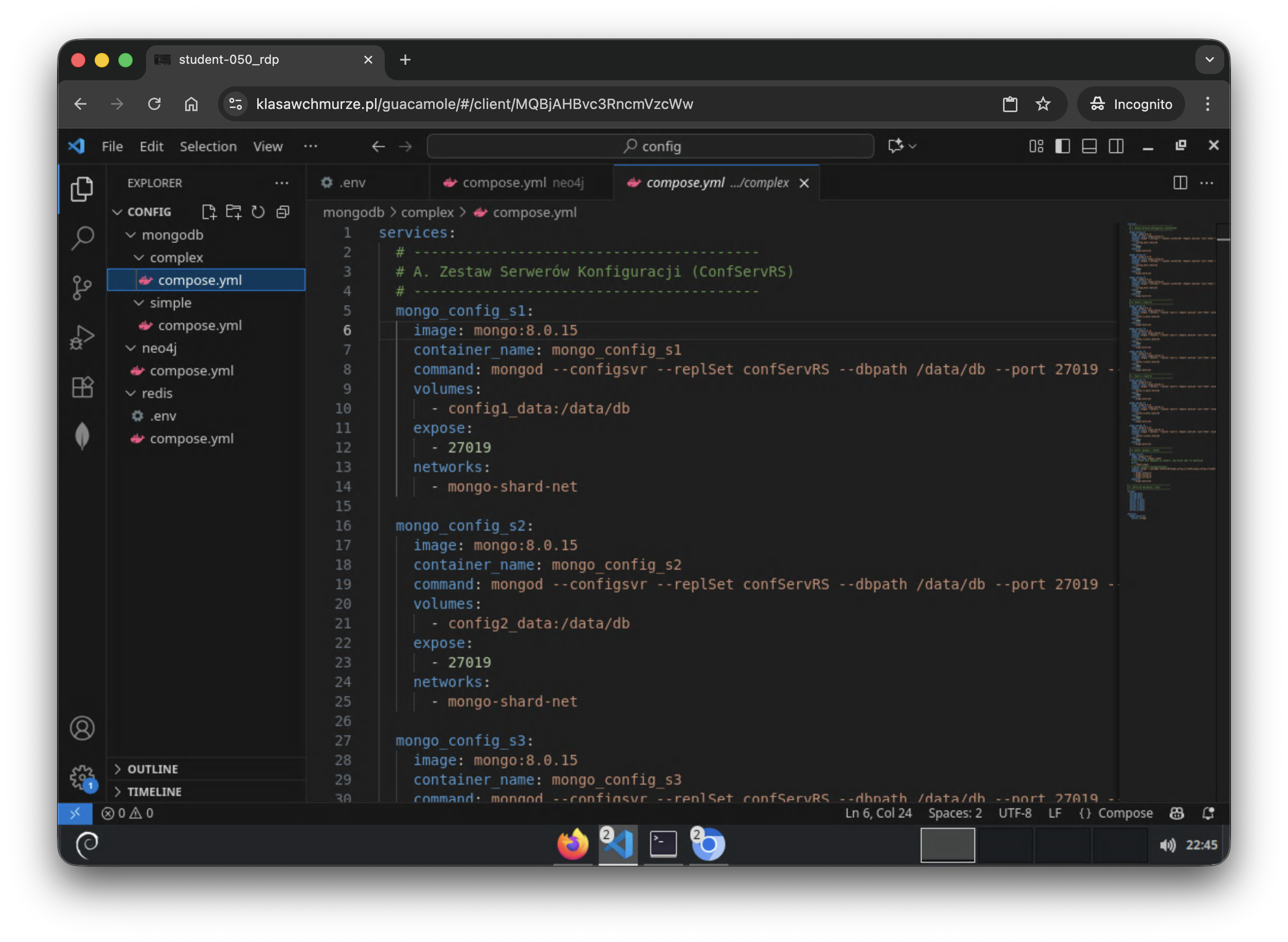Toggle the primary side bar

1062,147
